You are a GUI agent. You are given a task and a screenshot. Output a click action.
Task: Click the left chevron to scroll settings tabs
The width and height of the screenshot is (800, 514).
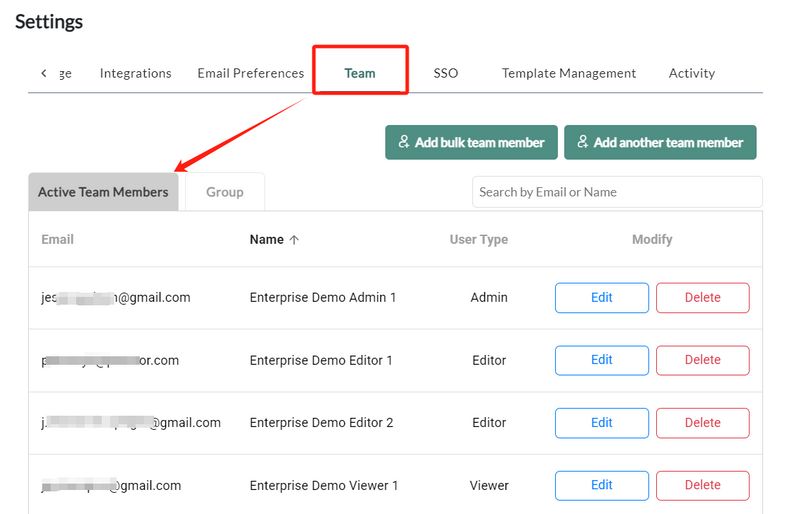44,73
